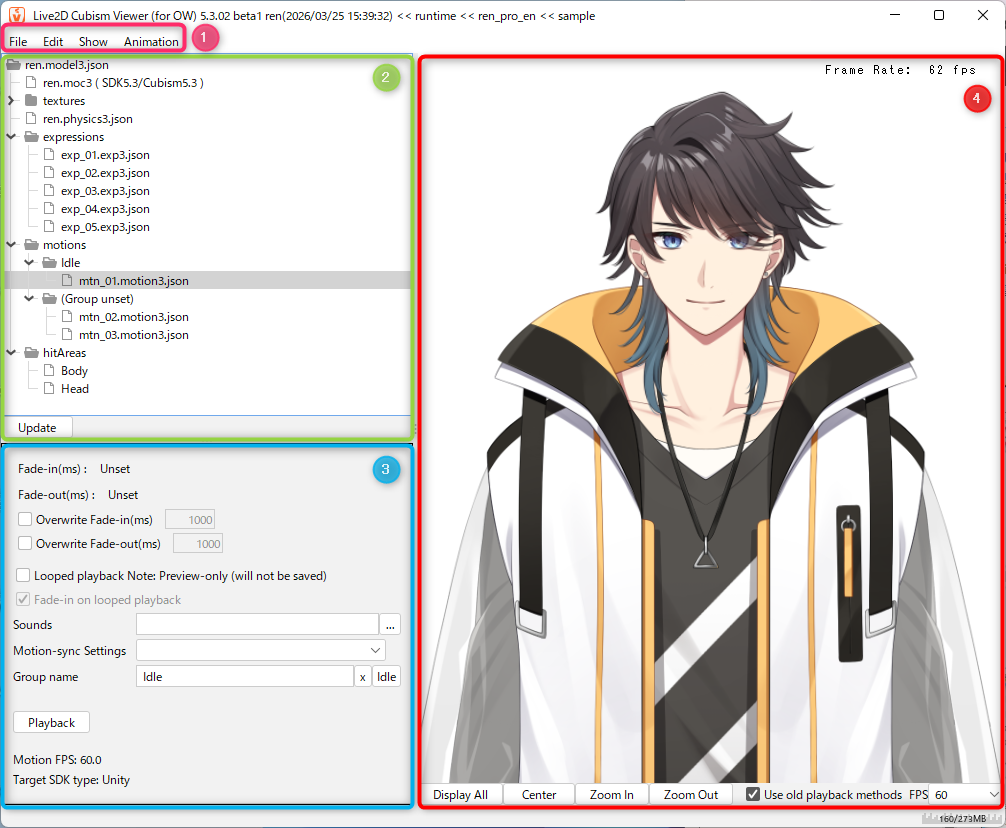Click the Sounds input field
1006x828 pixels.
[257, 625]
